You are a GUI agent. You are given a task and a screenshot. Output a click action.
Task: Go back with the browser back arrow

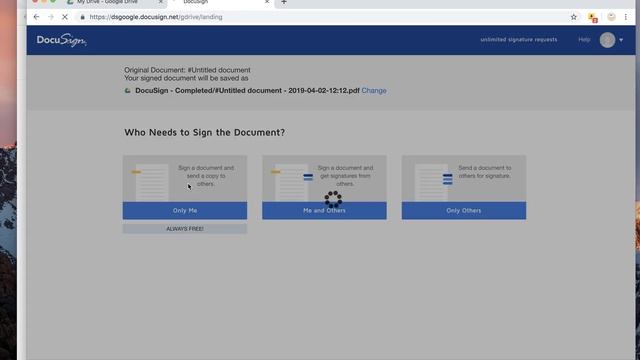point(36,17)
